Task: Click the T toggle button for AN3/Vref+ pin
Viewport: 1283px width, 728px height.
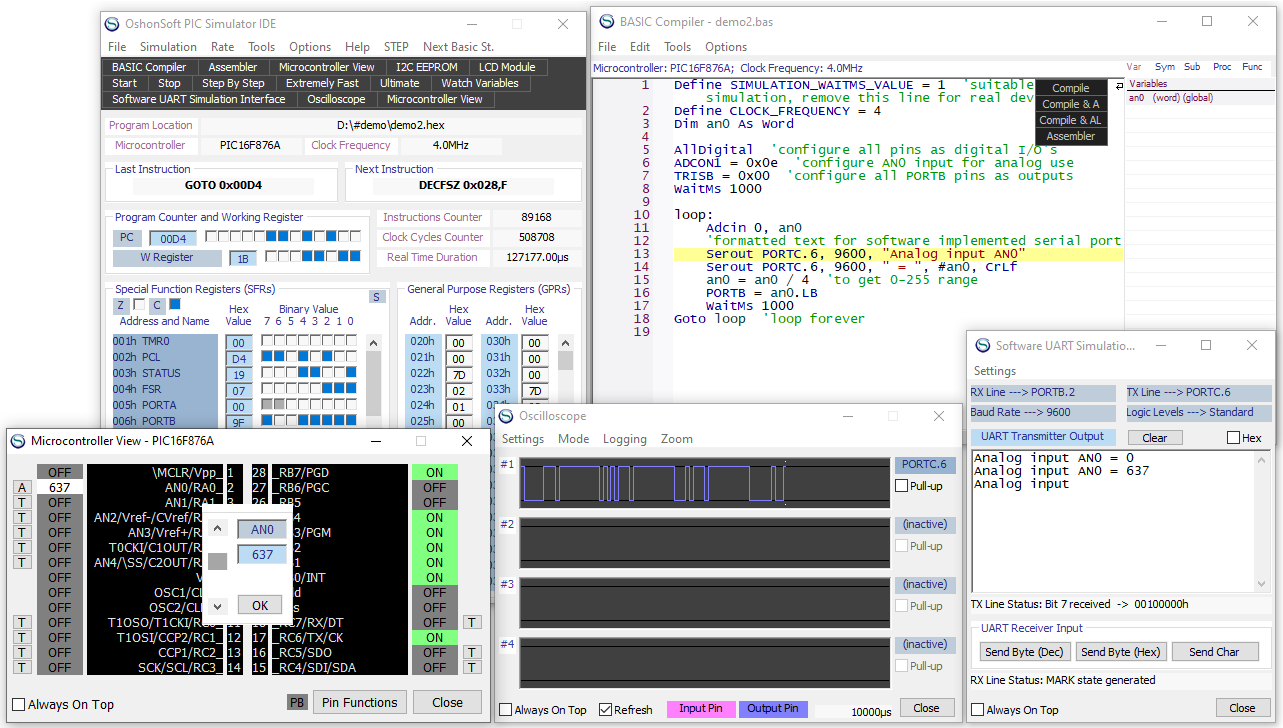Action: [x=21, y=532]
